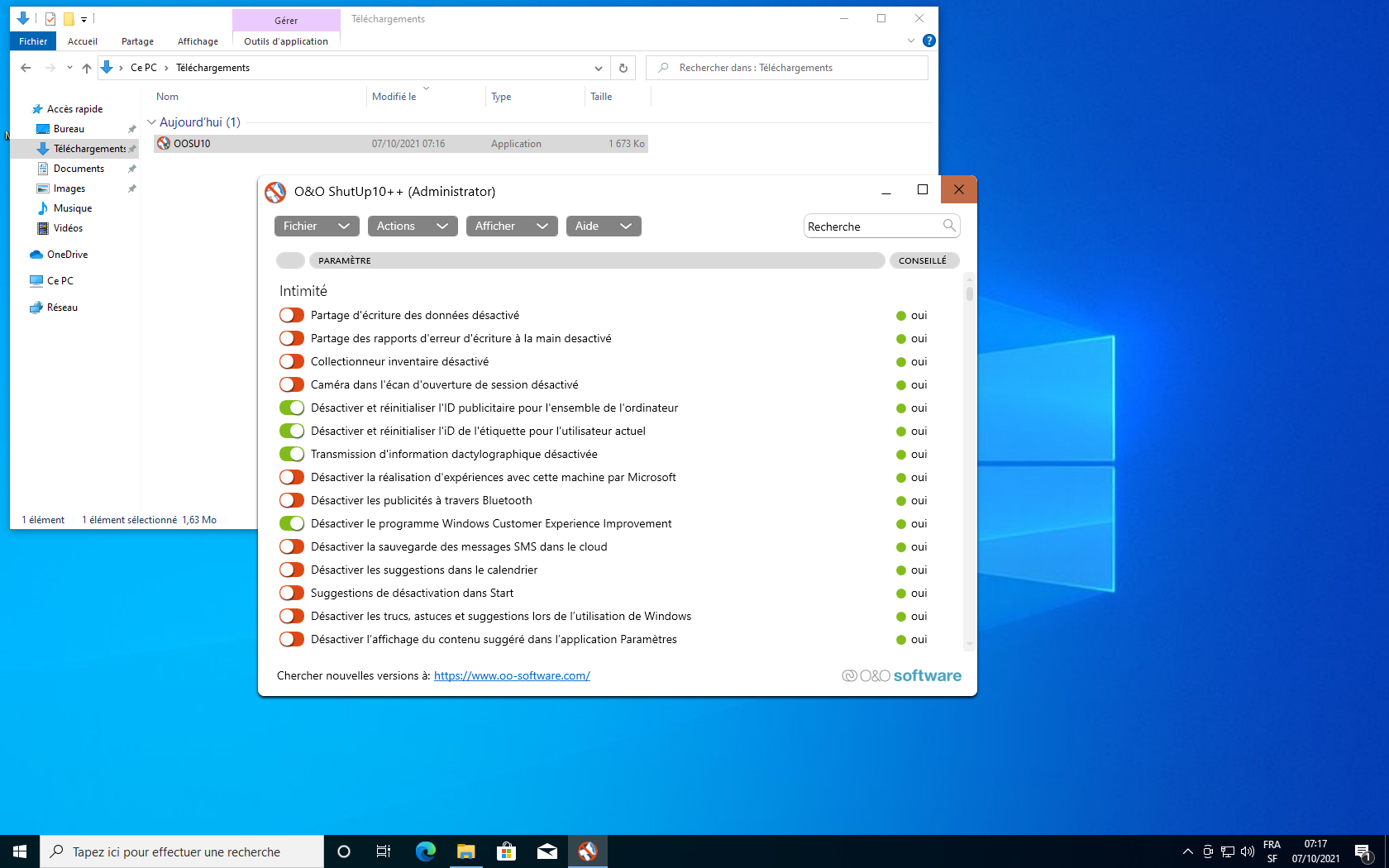1389x868 pixels.
Task: Click the search magnifier in ShutUp10
Action: point(949,226)
